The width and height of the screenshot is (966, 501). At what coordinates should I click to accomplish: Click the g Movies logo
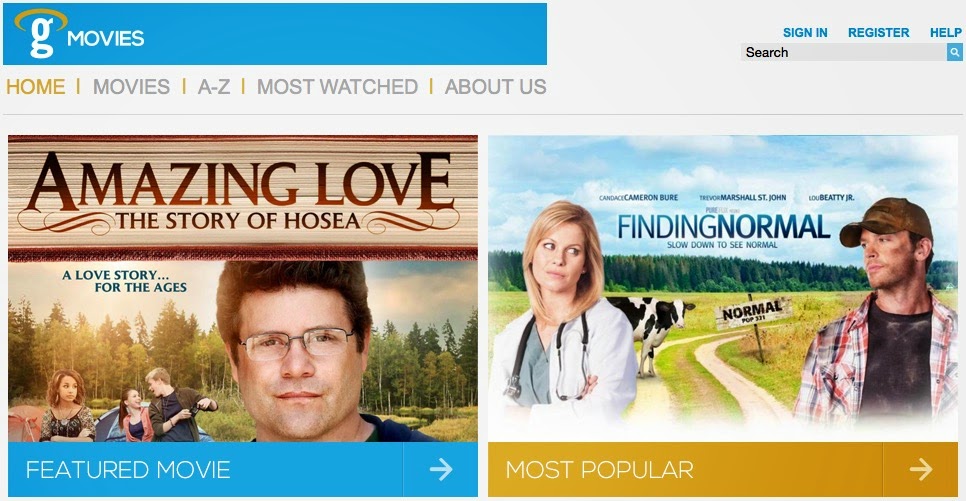[79, 34]
